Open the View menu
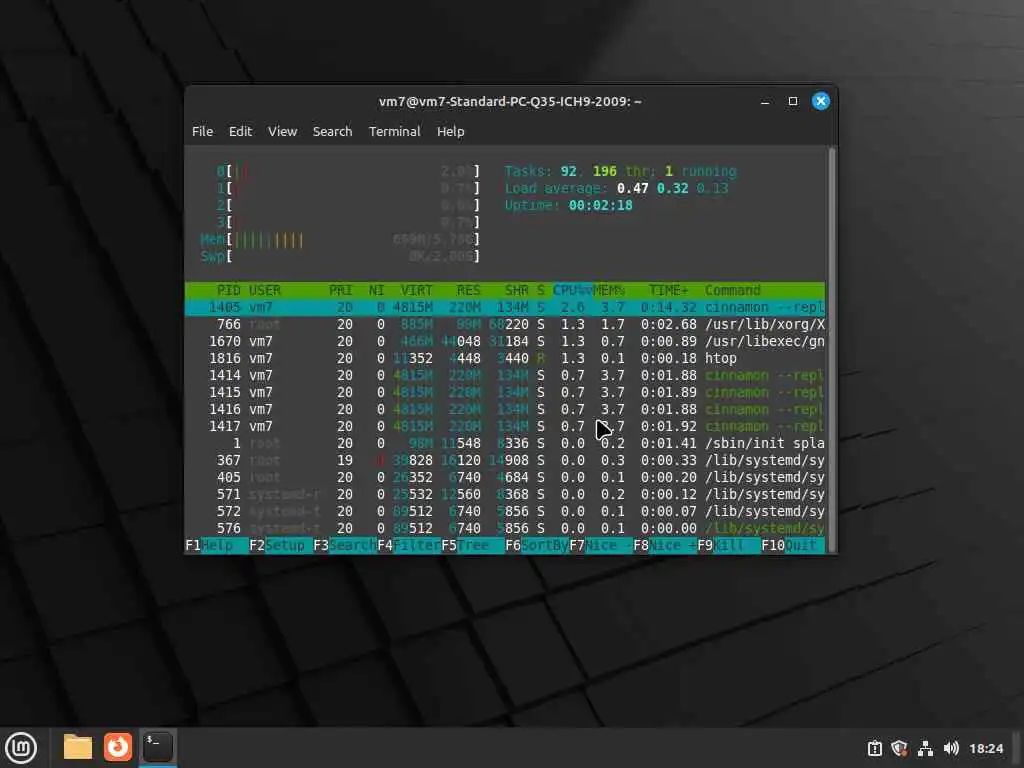The width and height of the screenshot is (1024, 768). tap(282, 131)
